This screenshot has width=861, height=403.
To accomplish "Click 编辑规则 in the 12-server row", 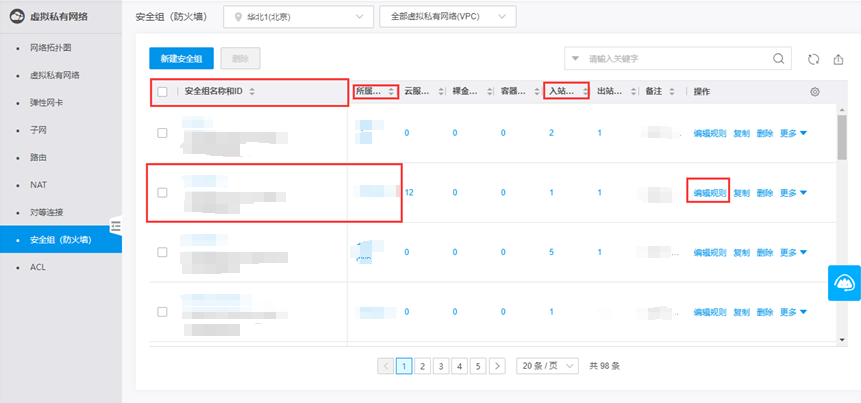I will (709, 193).
